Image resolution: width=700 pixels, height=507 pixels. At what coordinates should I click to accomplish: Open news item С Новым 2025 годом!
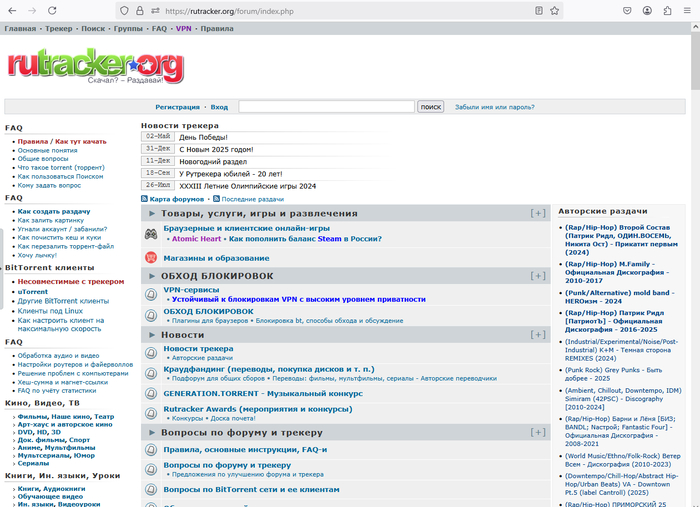tap(216, 150)
